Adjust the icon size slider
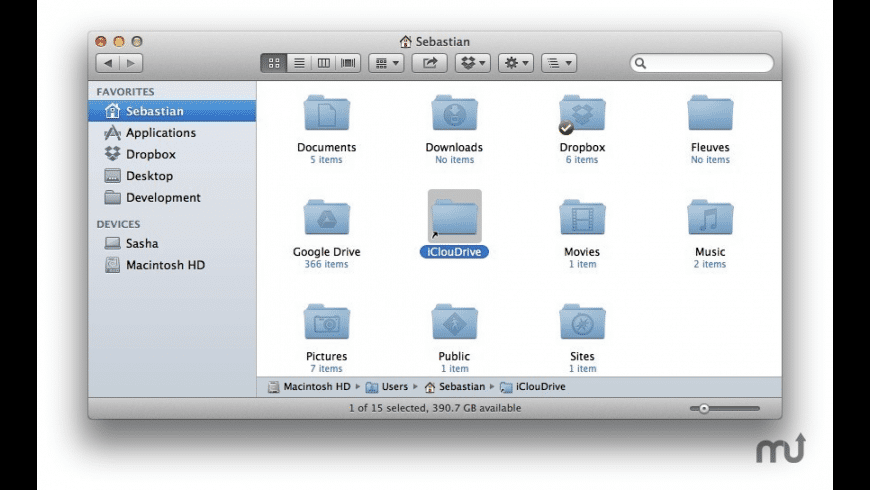The width and height of the screenshot is (870, 490). click(705, 408)
